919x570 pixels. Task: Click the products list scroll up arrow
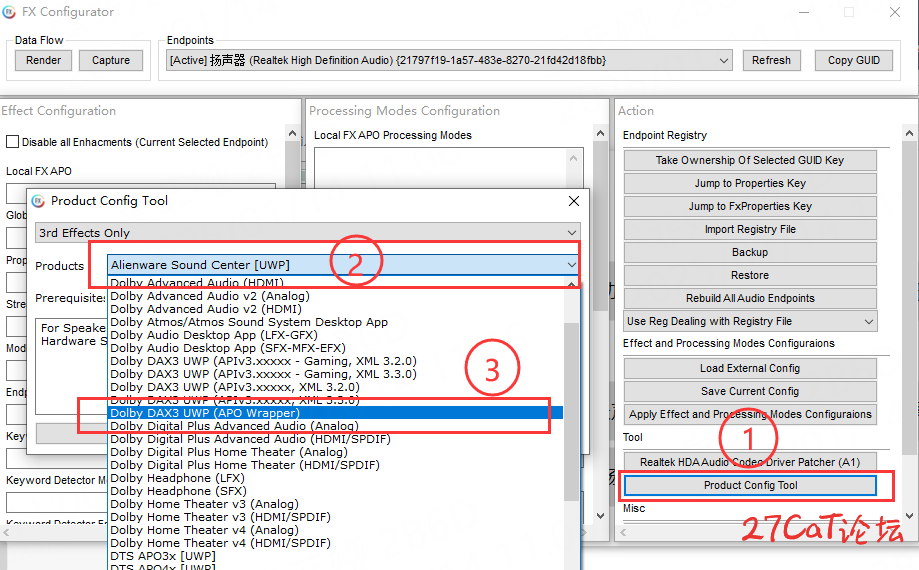coord(571,284)
